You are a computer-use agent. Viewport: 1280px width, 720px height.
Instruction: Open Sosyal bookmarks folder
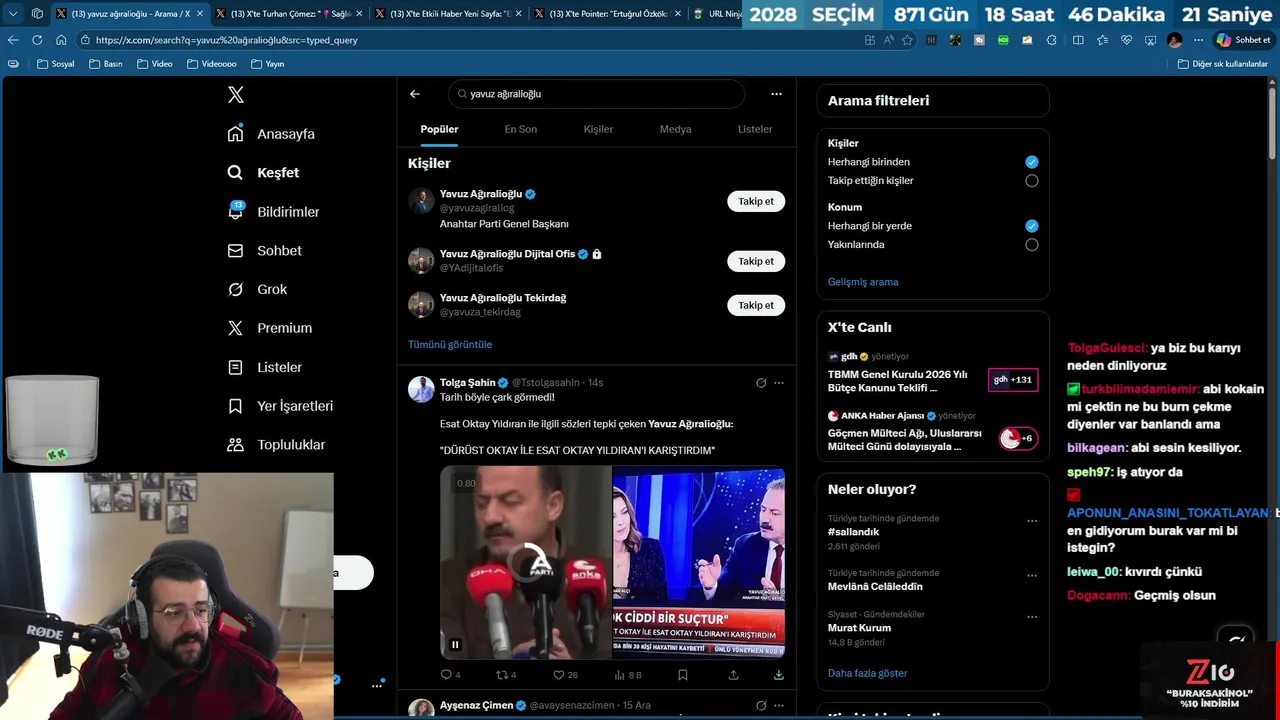pos(56,64)
